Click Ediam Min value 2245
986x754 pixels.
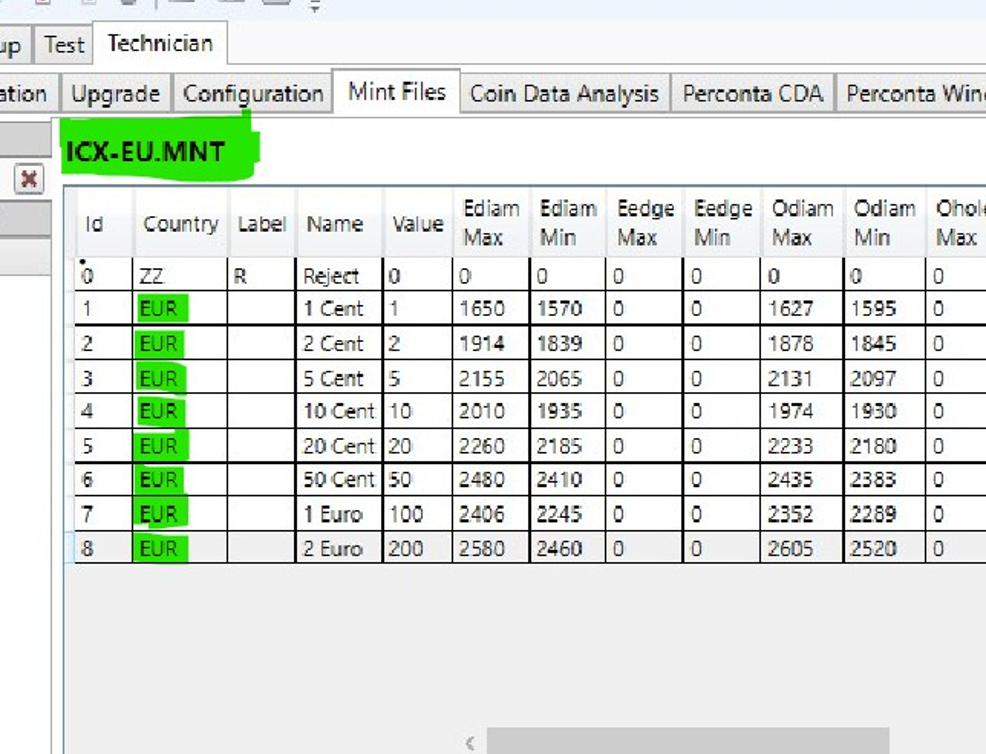[568, 514]
